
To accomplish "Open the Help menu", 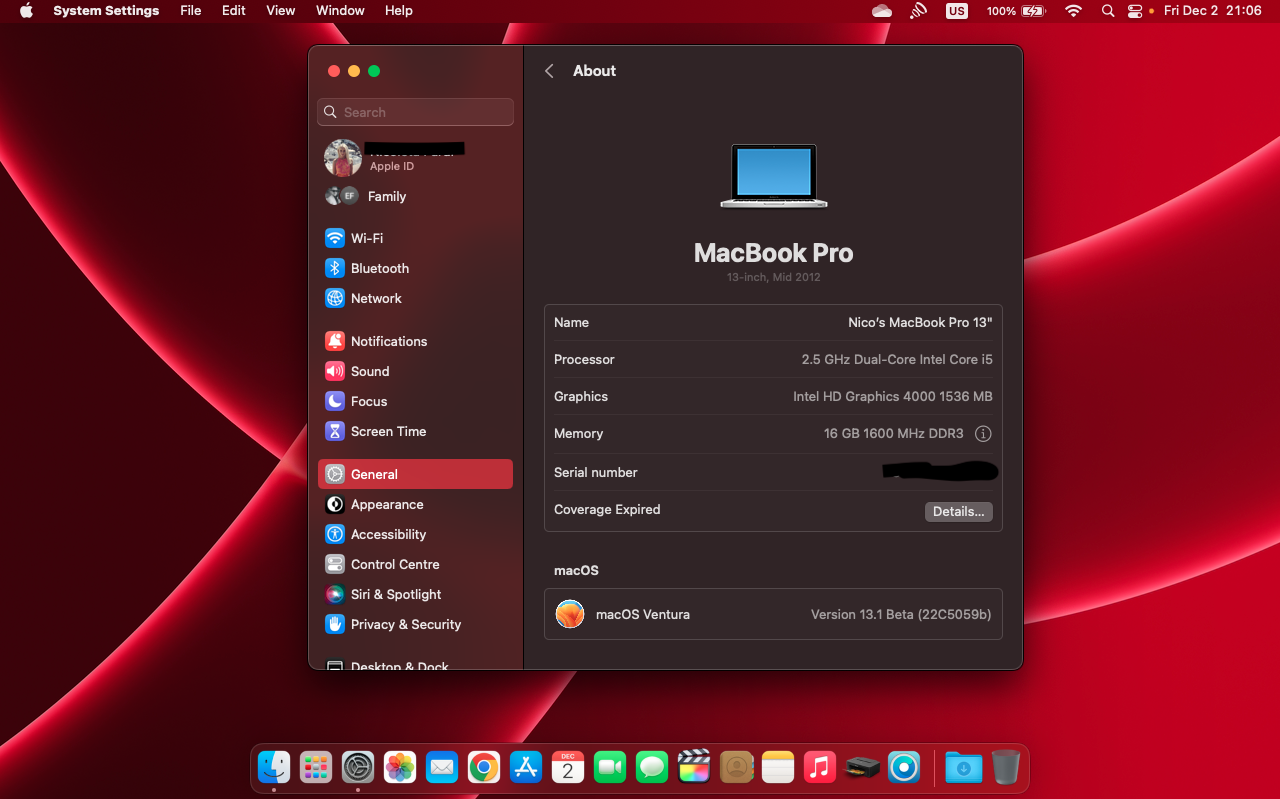I will (399, 11).
